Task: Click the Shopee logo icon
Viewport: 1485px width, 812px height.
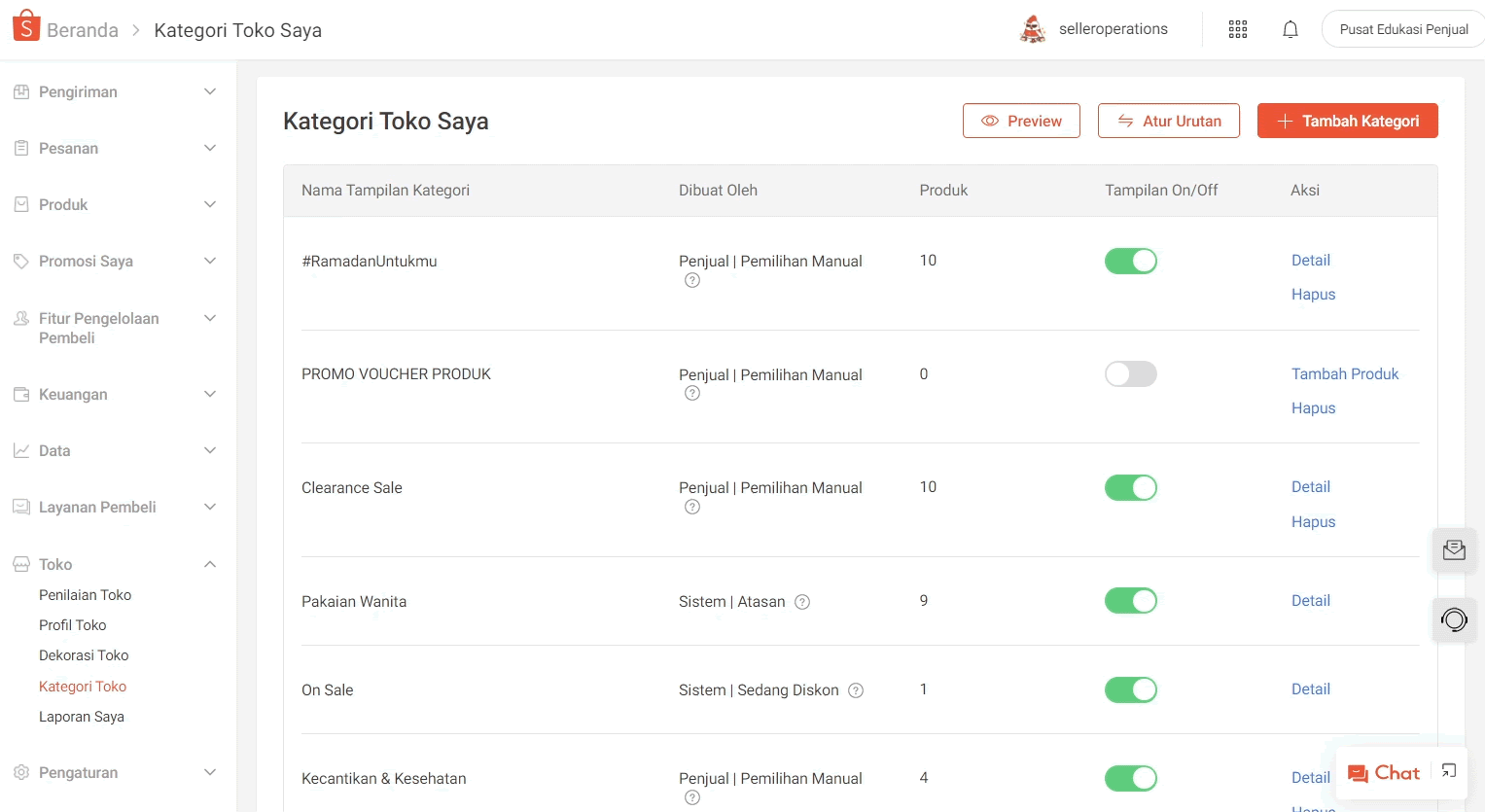Action: [x=26, y=27]
